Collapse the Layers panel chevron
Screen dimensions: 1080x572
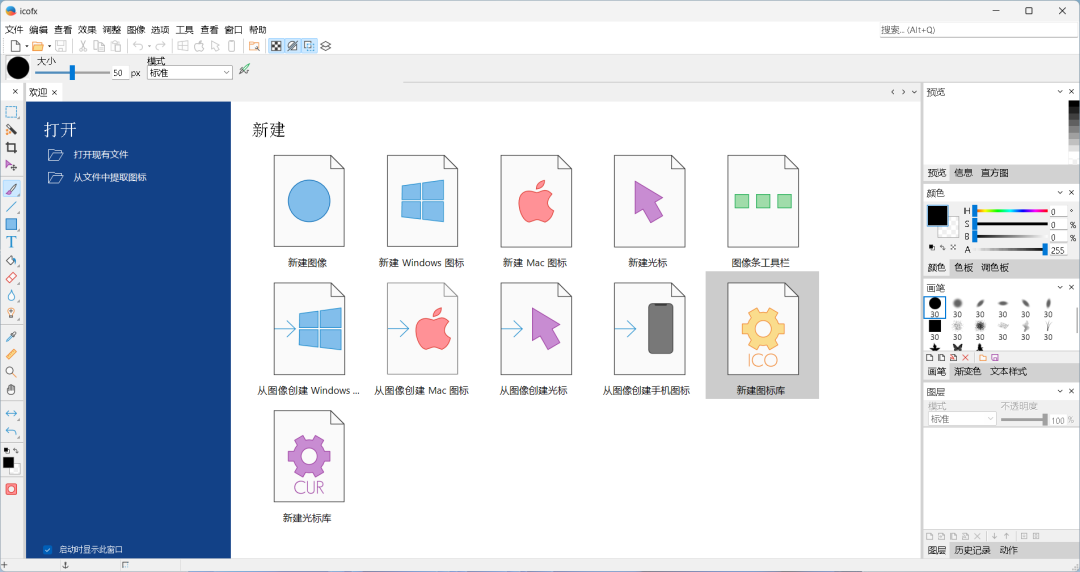1060,391
